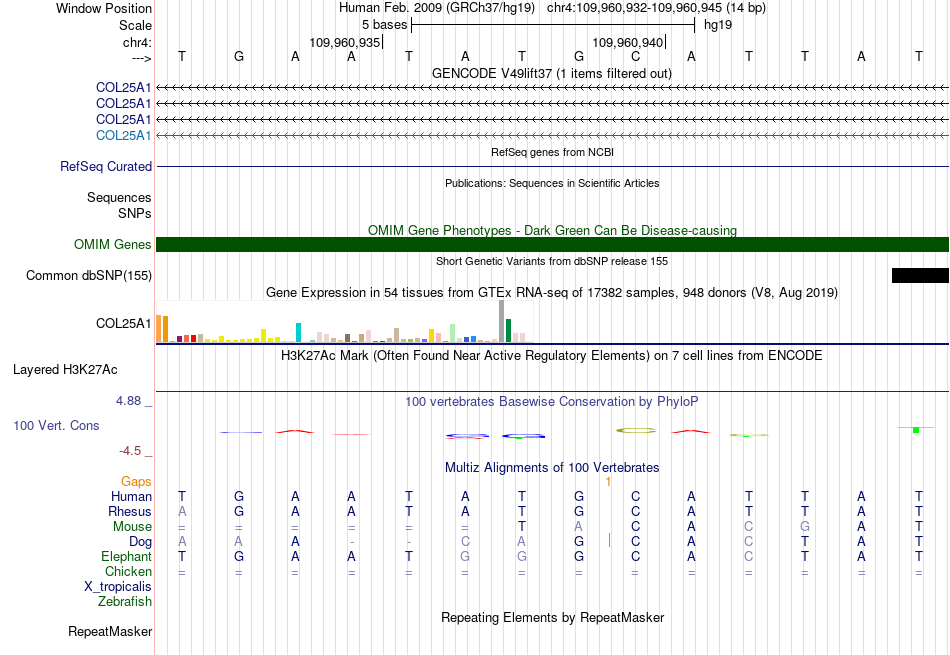Click the tall gray bar in GTEx chart
Image resolution: width=950 pixels, height=655 pixels.
(x=502, y=321)
